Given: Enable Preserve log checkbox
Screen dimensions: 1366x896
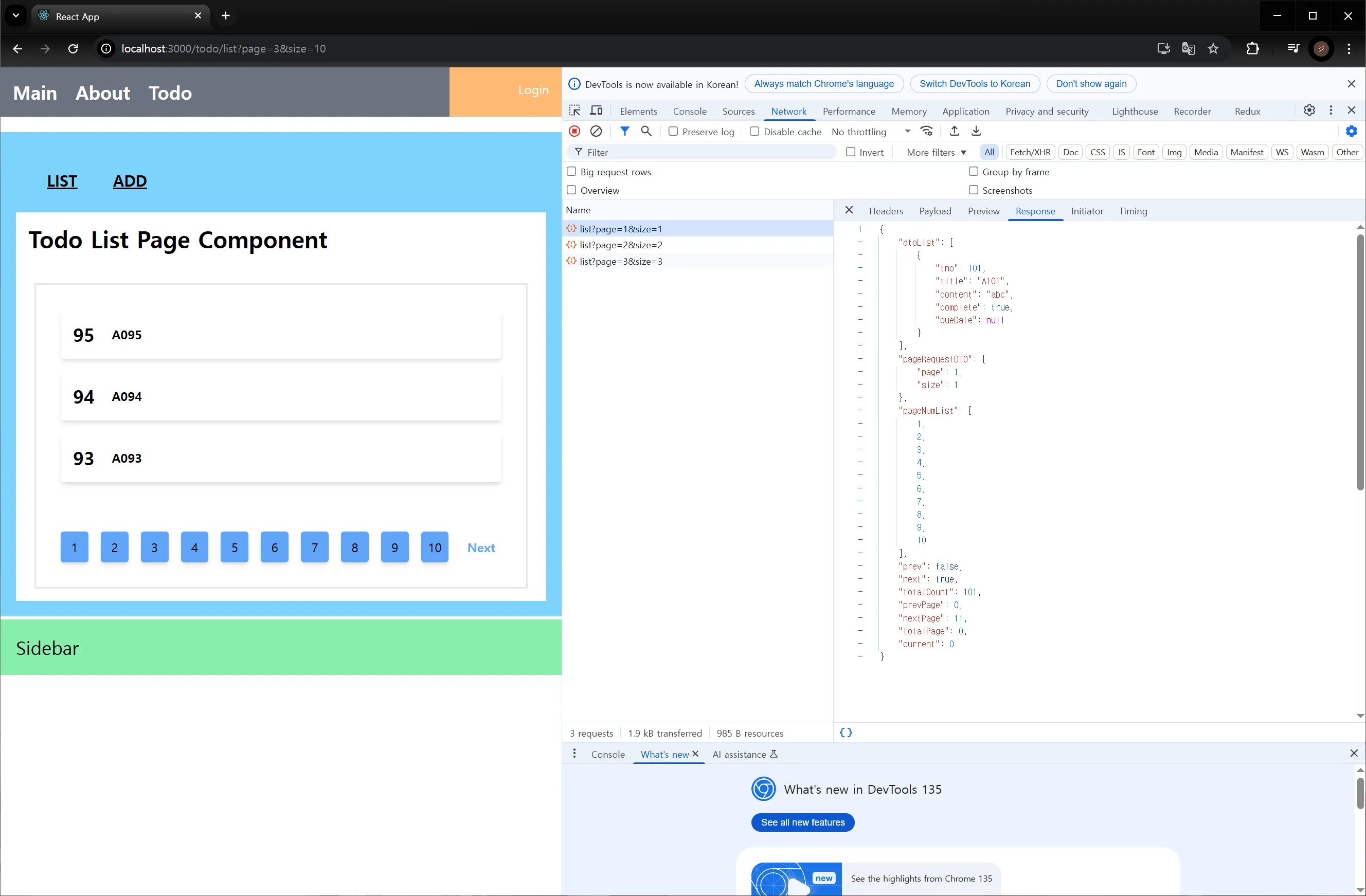Looking at the screenshot, I should pyautogui.click(x=673, y=132).
